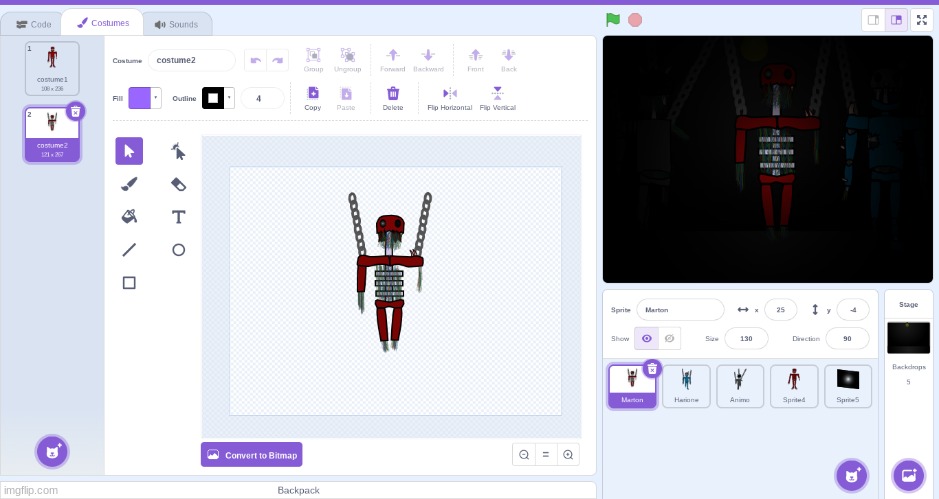Switch to the Costumes tab
This screenshot has height=499, width=939.
coord(103,23)
